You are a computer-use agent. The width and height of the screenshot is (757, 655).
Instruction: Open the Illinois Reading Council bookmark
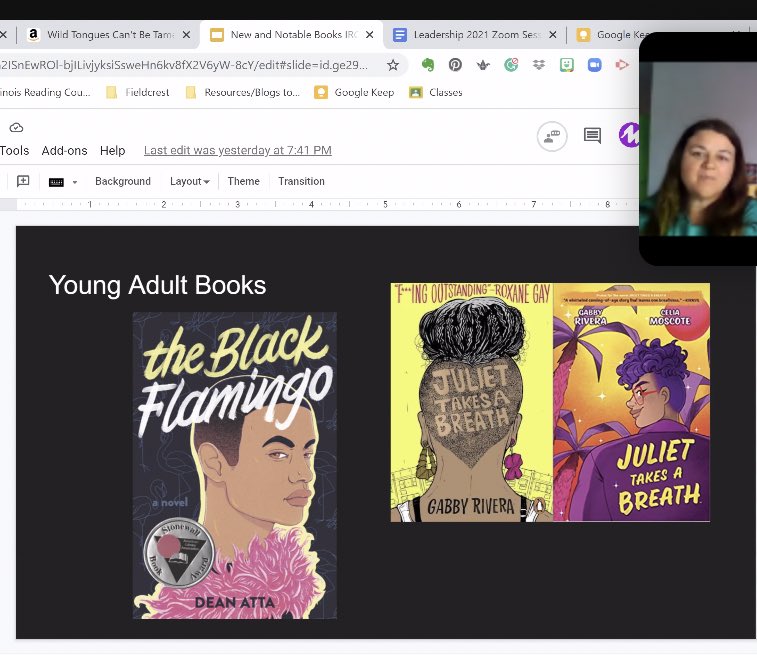click(x=44, y=92)
